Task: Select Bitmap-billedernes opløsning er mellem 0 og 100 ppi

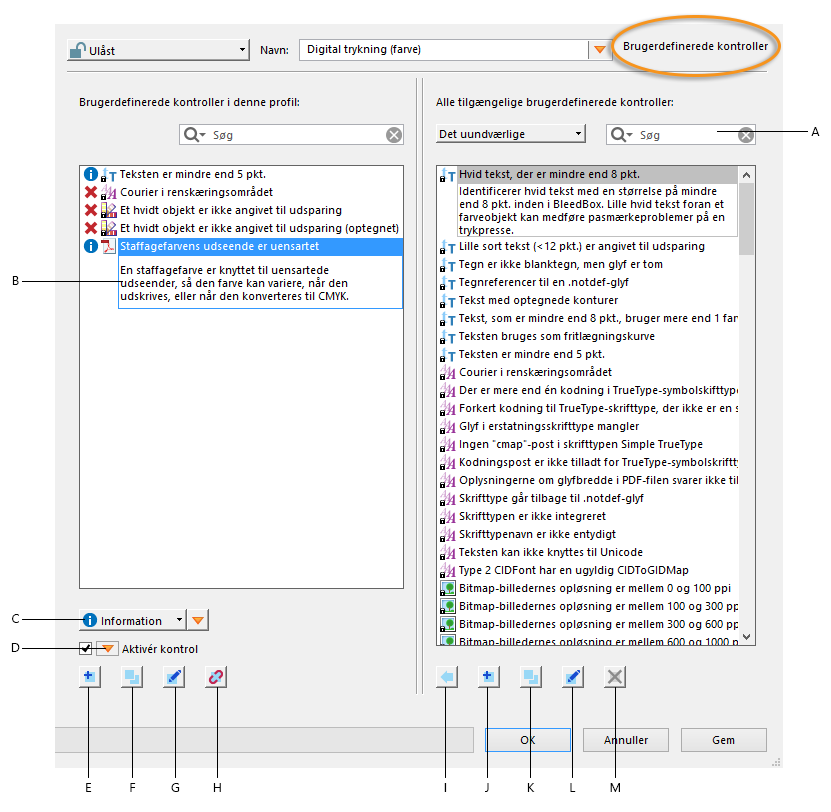Action: click(588, 588)
